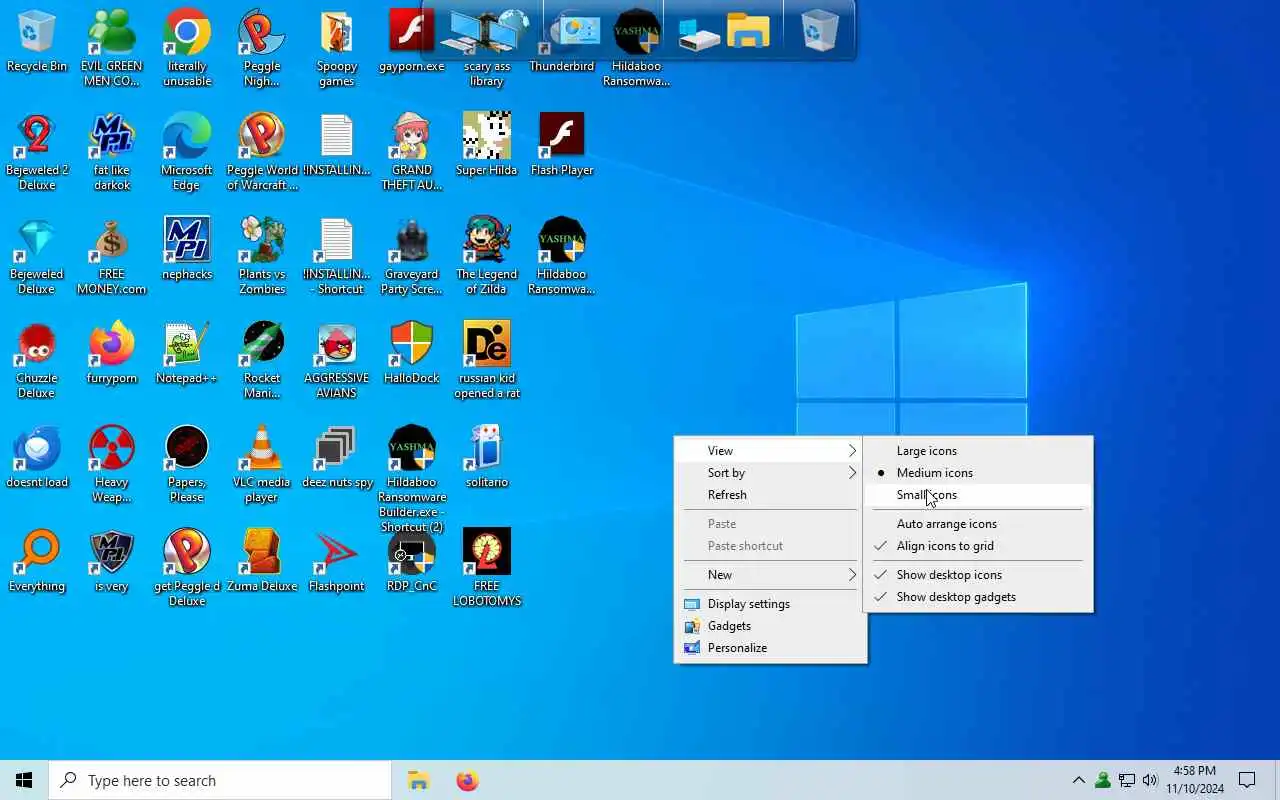This screenshot has height=800, width=1280.
Task: Select the Chrome icon labeled literally unusable
Action: click(x=187, y=48)
